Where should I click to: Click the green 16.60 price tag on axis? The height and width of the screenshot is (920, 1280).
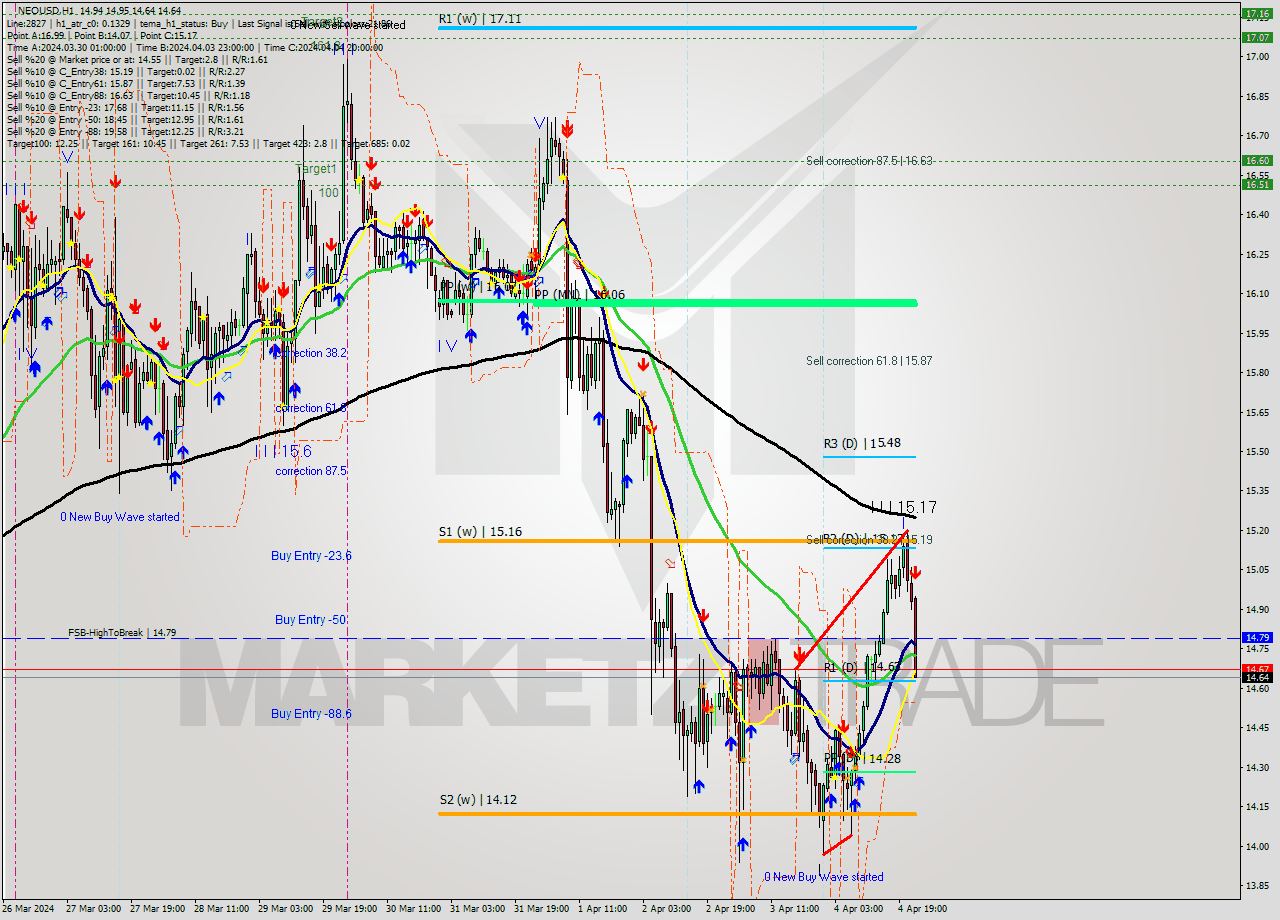[x=1257, y=160]
